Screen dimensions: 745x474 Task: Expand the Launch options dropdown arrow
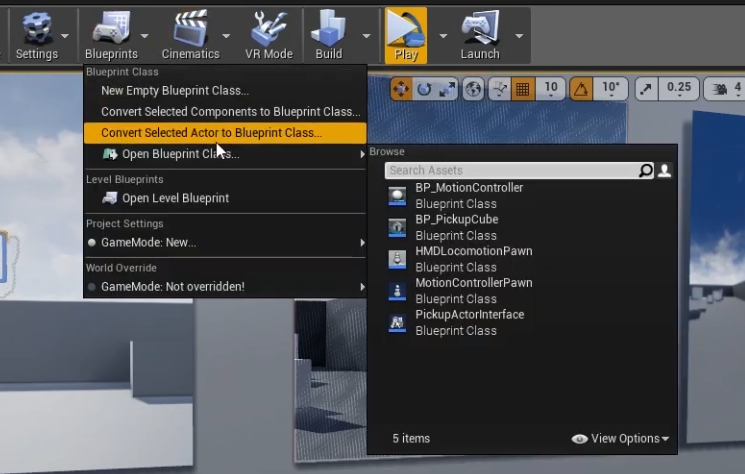(519, 36)
